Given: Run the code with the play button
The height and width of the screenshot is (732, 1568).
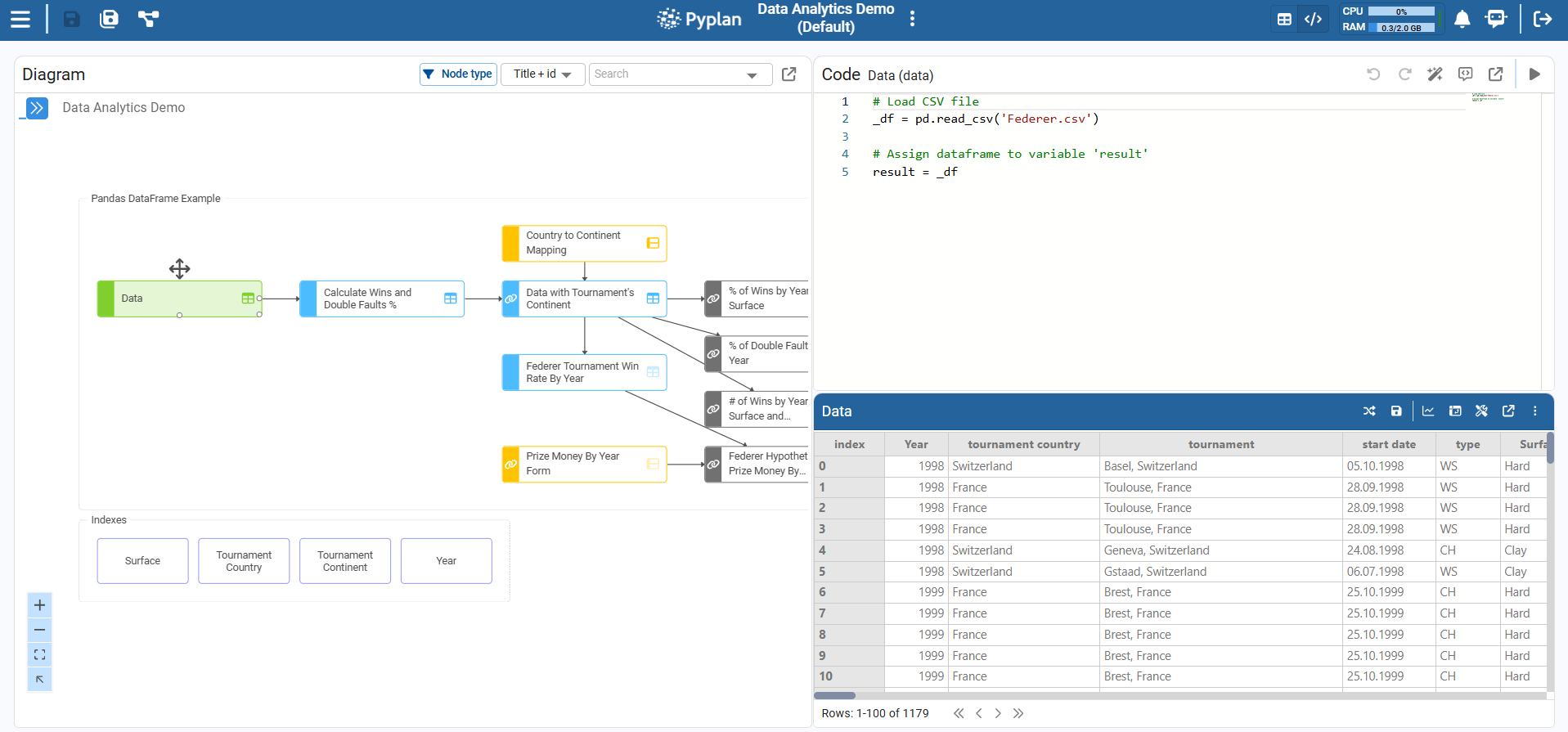Looking at the screenshot, I should point(1534,74).
